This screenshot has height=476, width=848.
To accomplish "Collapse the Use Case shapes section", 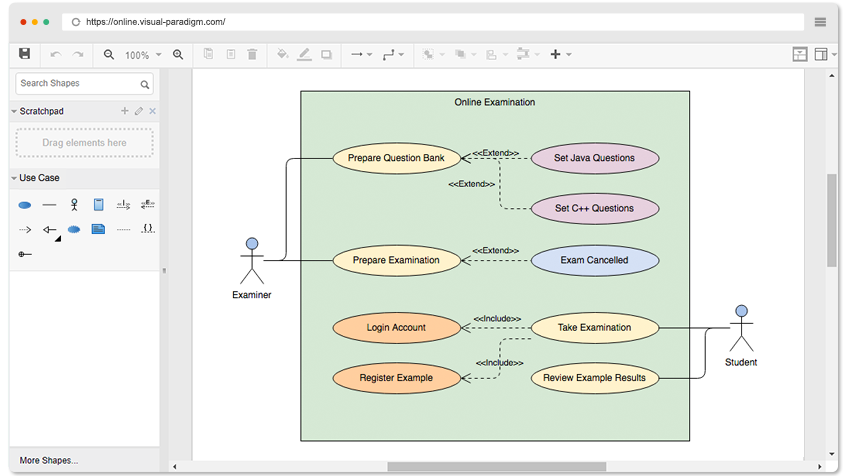I will pos(14,178).
